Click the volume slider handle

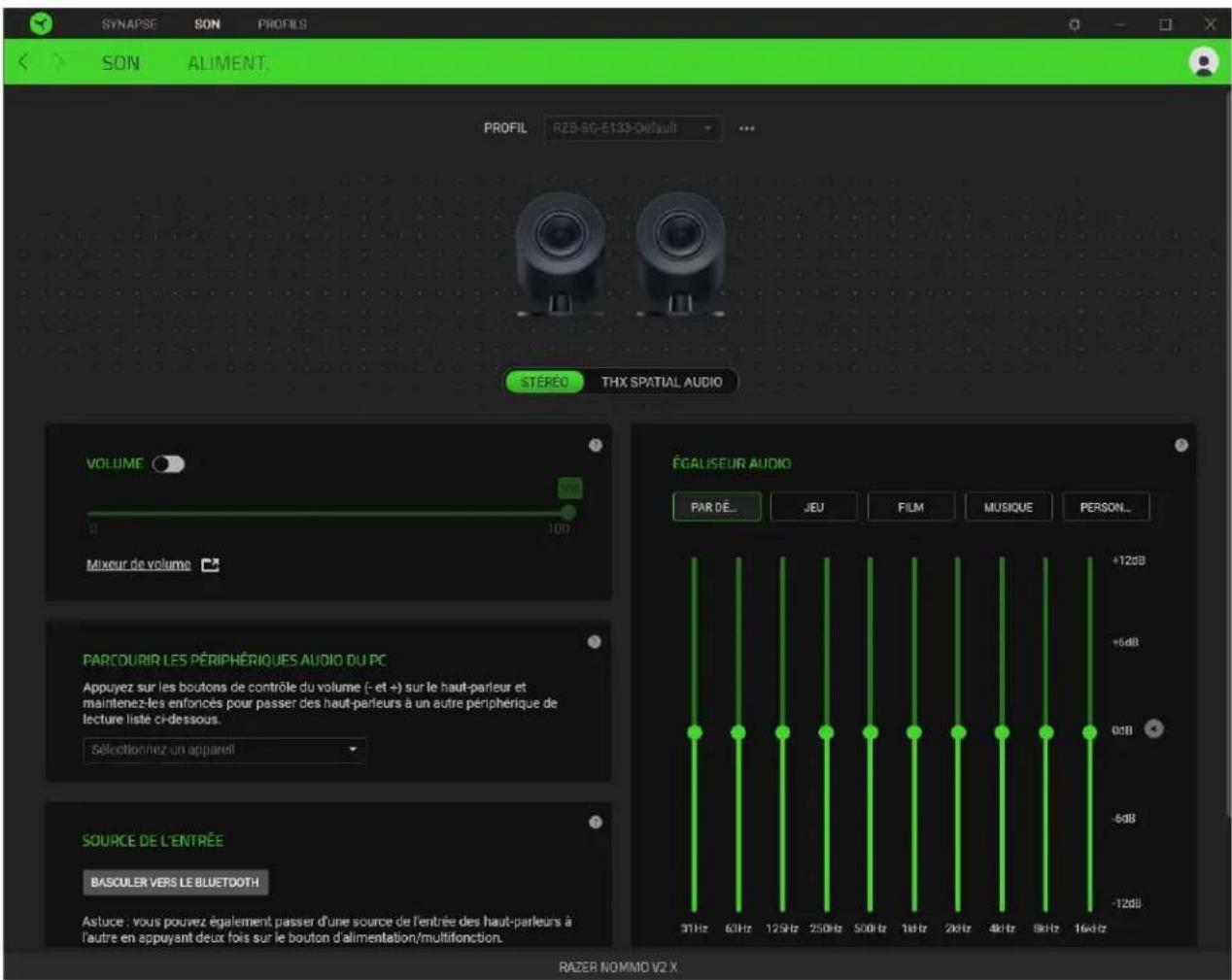pos(568,512)
